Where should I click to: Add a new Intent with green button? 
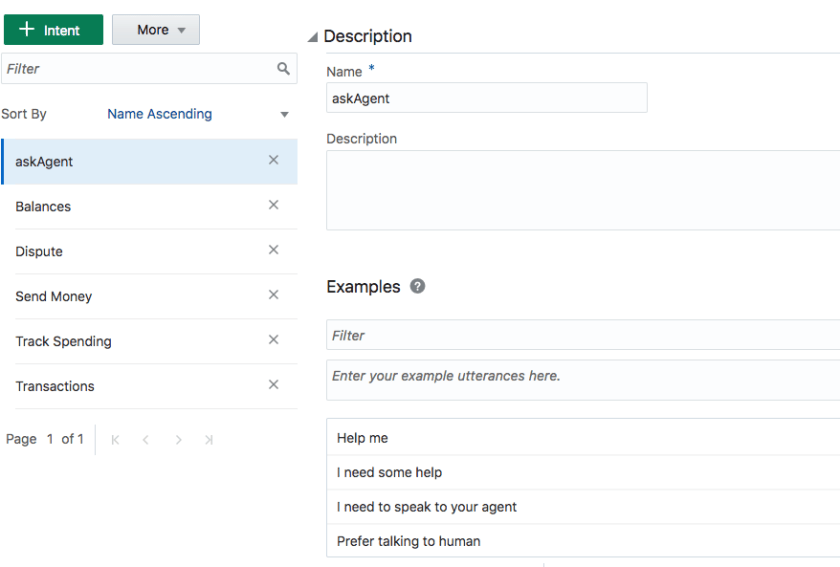coord(53,30)
